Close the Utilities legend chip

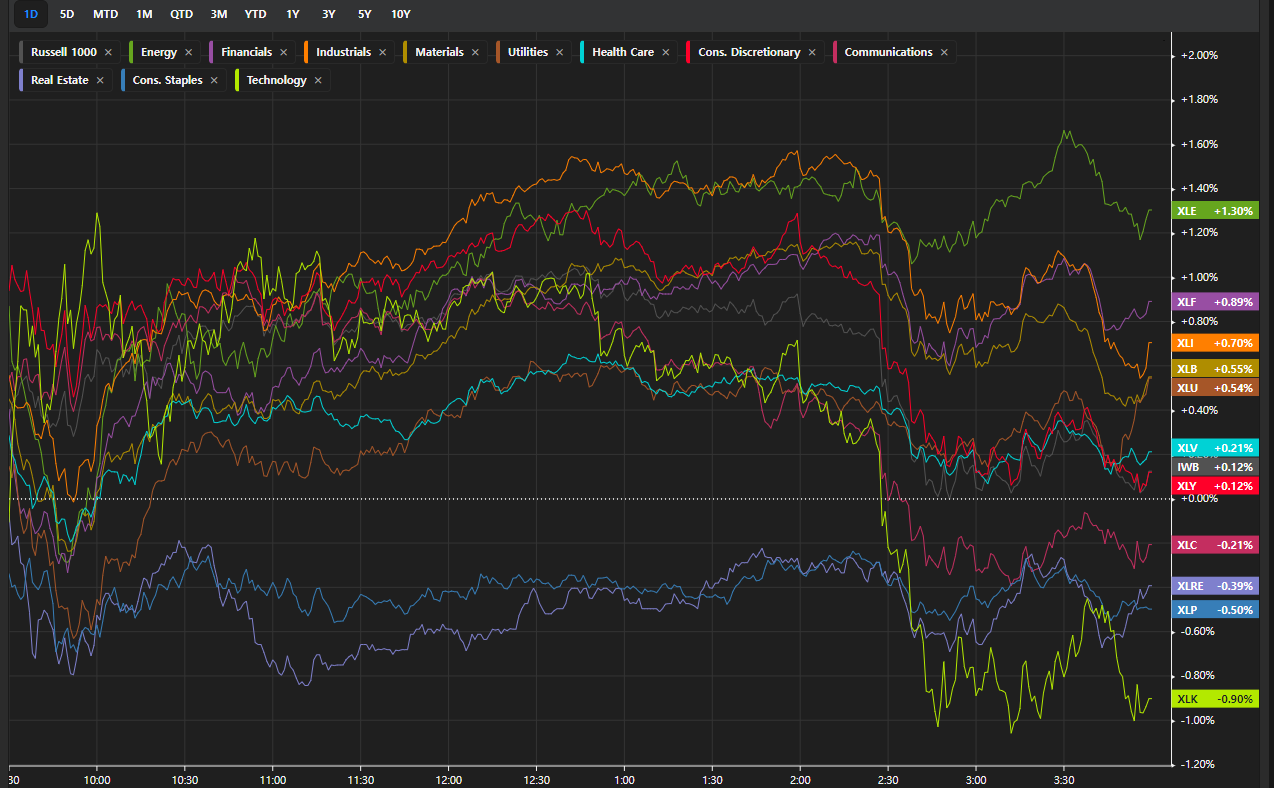click(x=559, y=52)
